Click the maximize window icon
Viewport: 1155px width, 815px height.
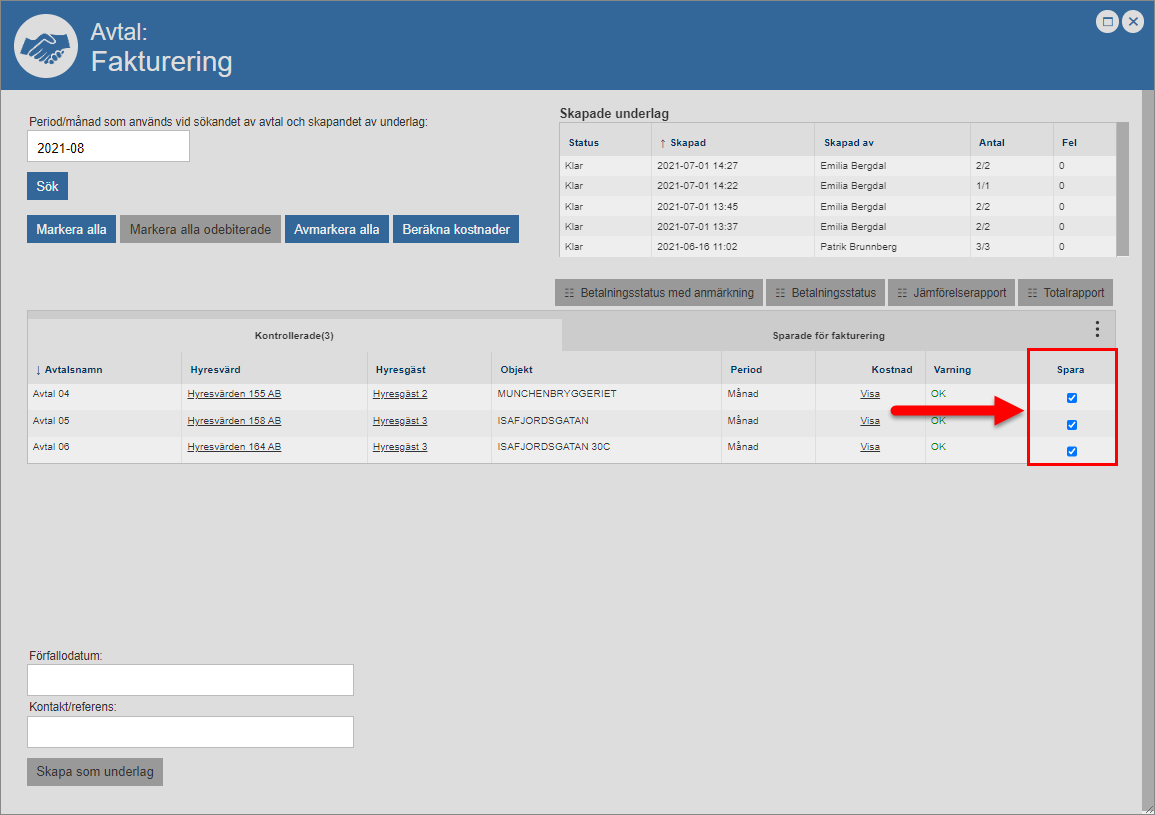pos(1107,21)
